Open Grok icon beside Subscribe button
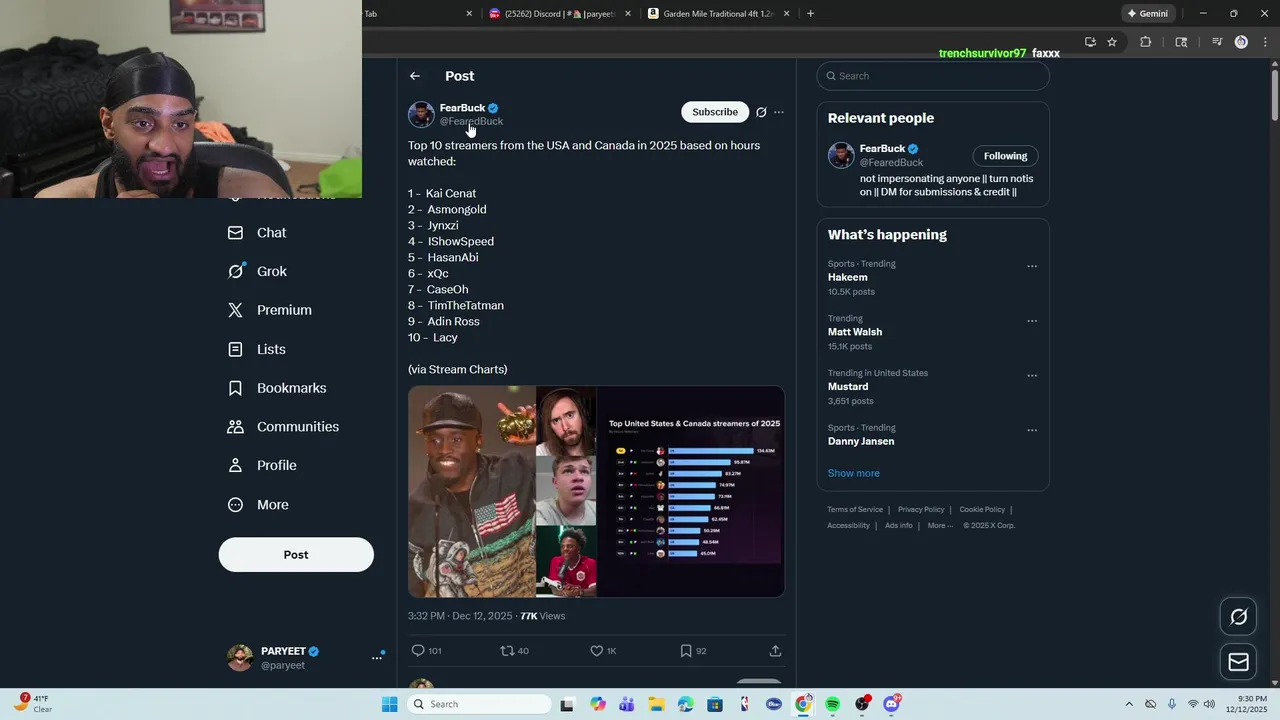This screenshot has width=1280, height=720. 761,112
